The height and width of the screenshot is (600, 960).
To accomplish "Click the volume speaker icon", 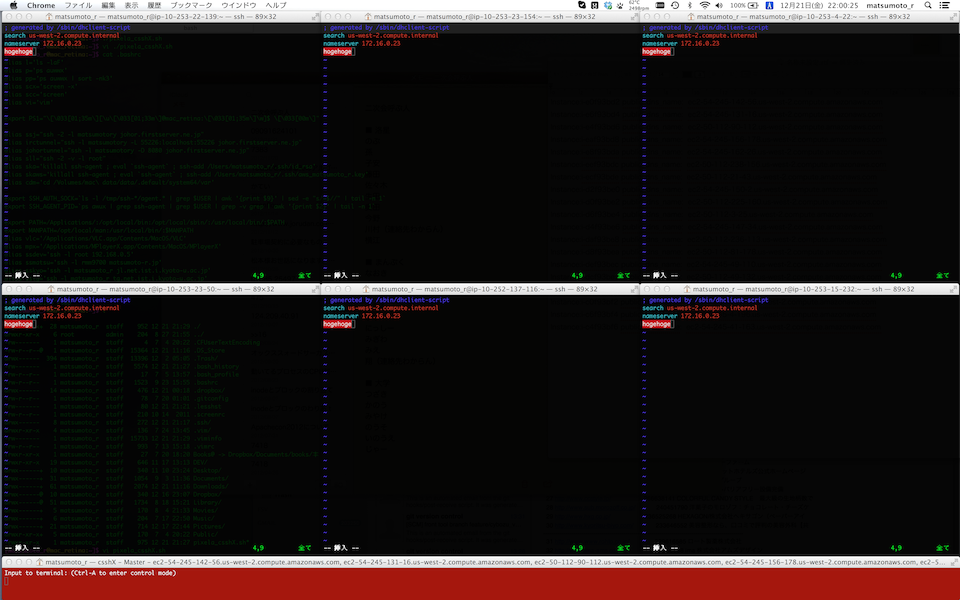I will coord(720,5).
